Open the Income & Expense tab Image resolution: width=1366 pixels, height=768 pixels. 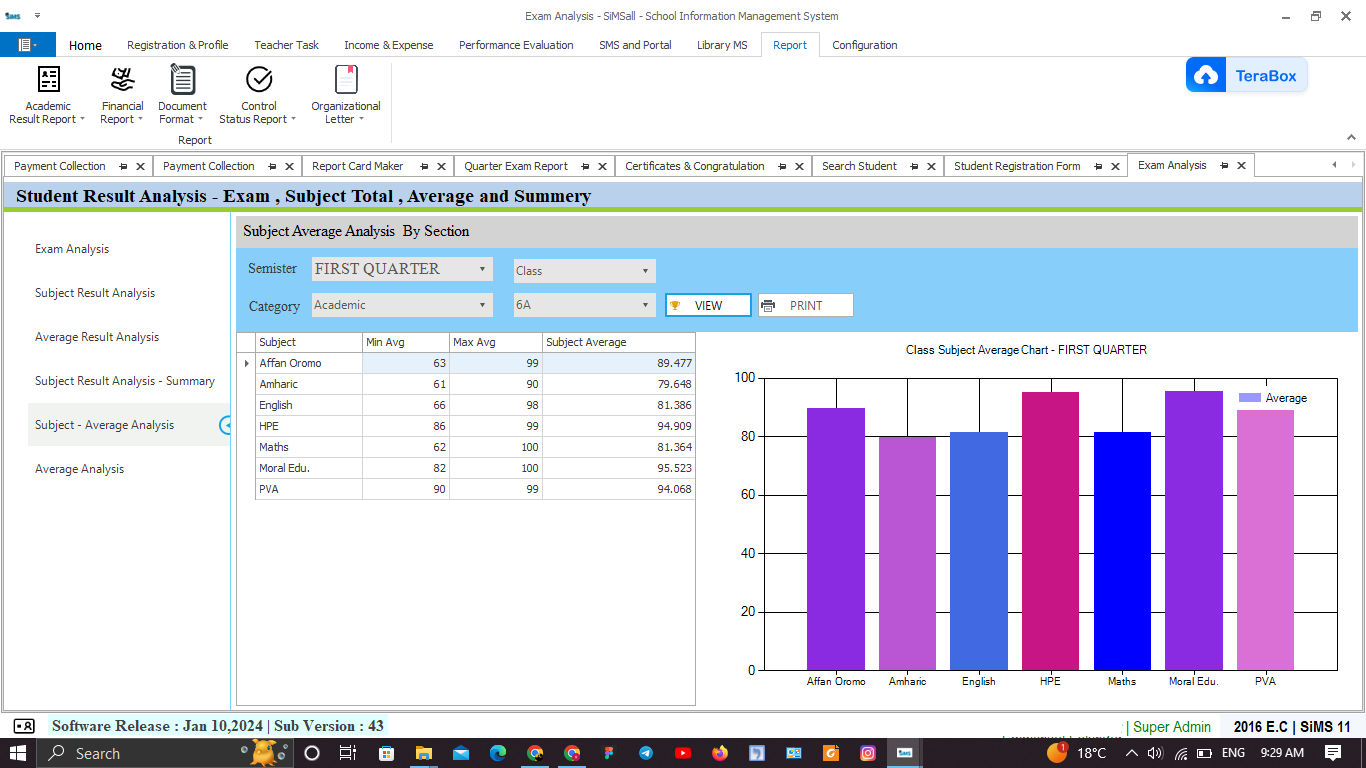click(x=389, y=45)
